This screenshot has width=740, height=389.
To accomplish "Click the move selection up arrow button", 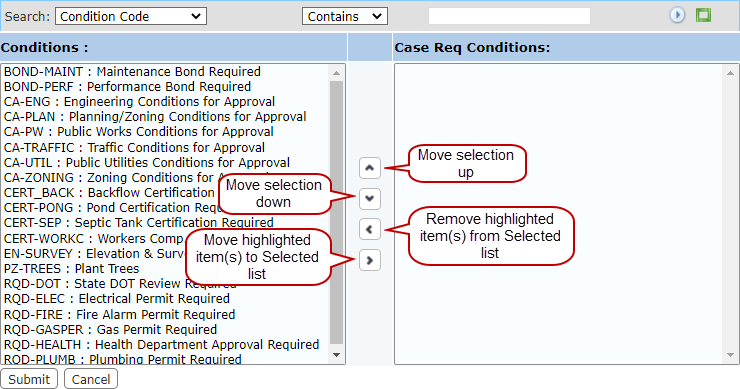I will 370,168.
